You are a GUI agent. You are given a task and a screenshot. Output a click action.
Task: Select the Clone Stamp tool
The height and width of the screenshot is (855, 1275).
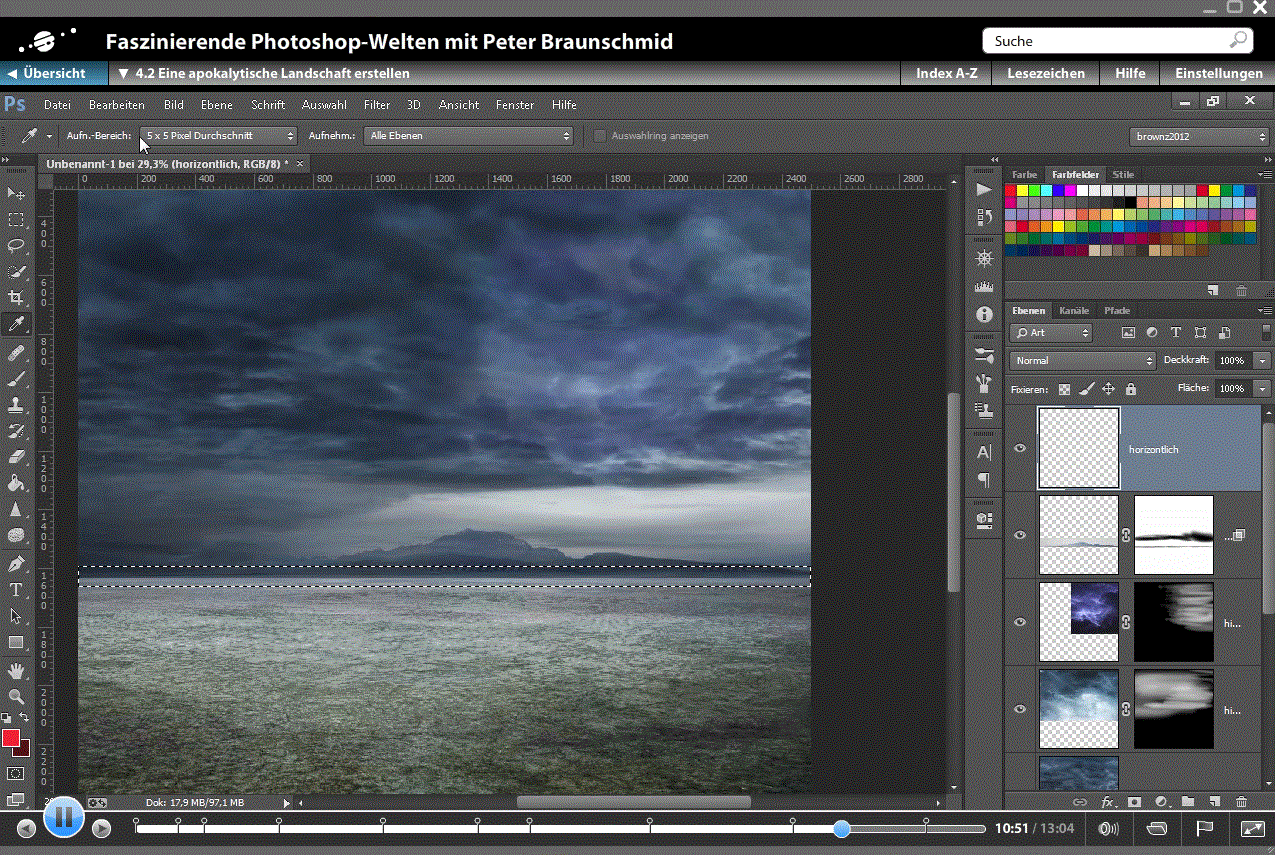pyautogui.click(x=16, y=405)
